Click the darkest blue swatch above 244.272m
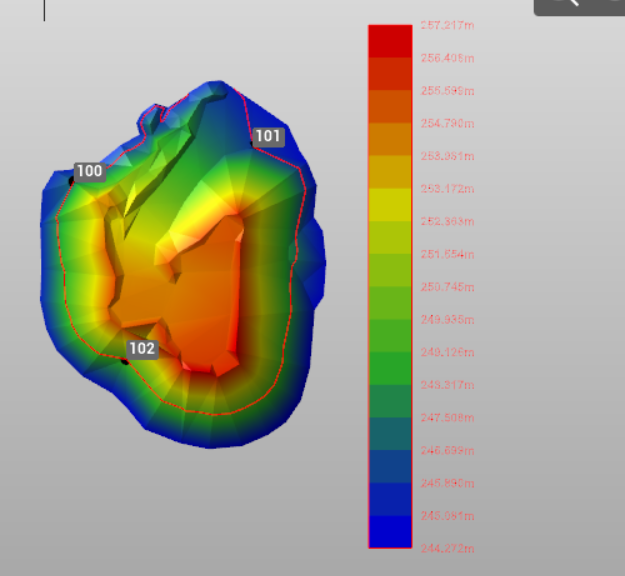Screen dimensions: 625x576 click(390, 531)
